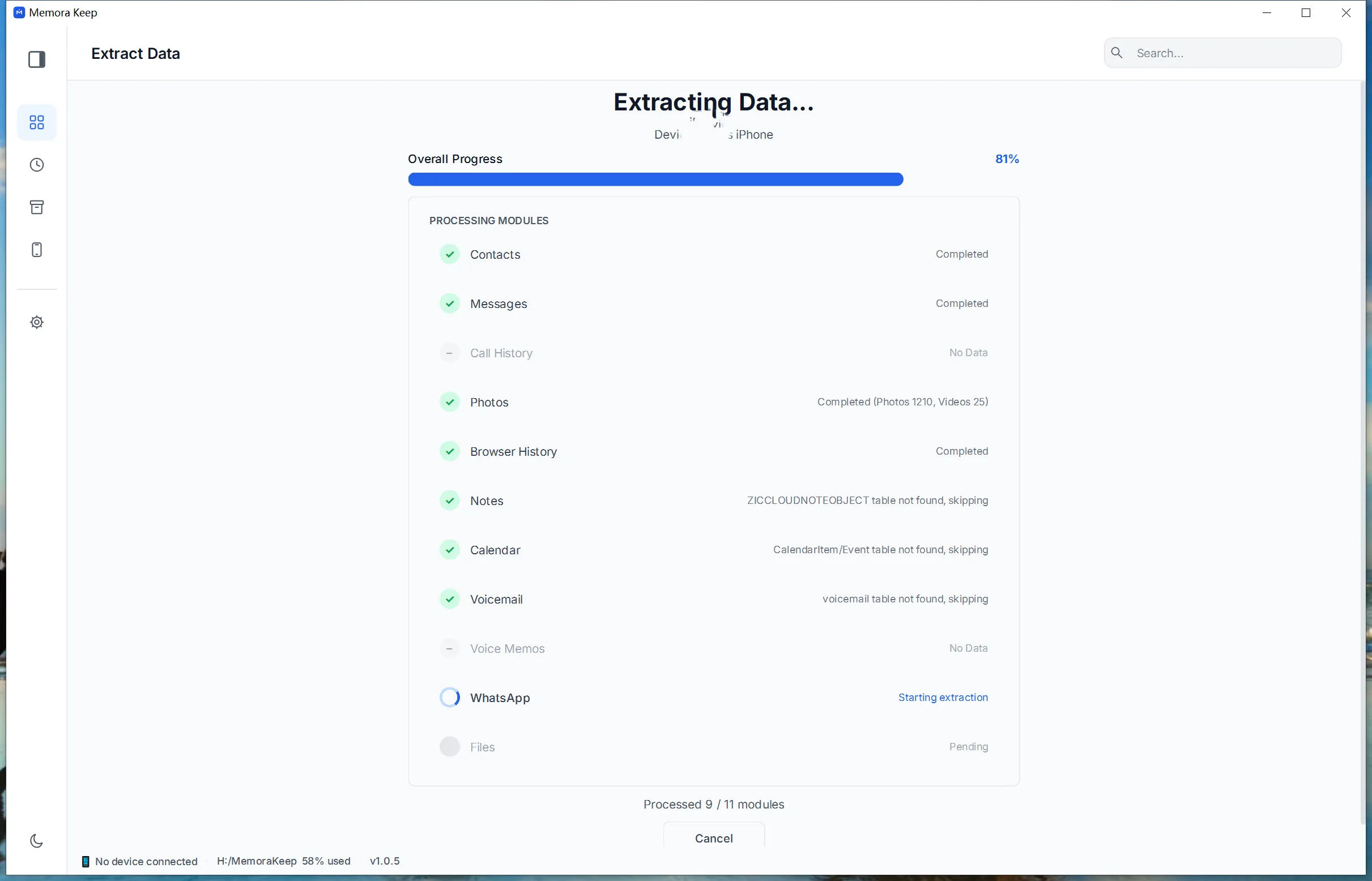
Task: Click the overall progress bar
Action: (713, 179)
